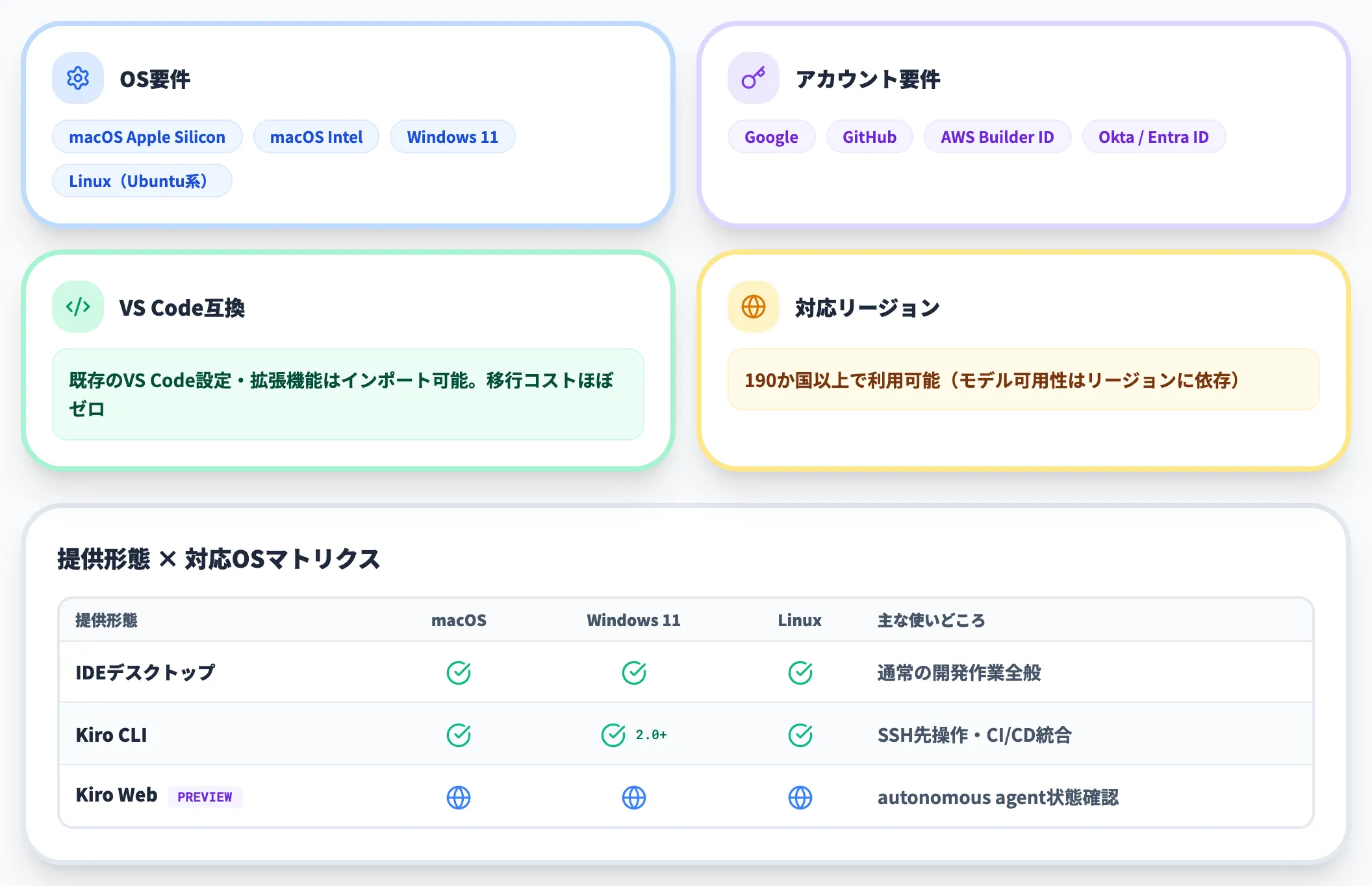Select the Linux（Ubuntu系）tag
The height and width of the screenshot is (886, 1372).
click(x=142, y=181)
